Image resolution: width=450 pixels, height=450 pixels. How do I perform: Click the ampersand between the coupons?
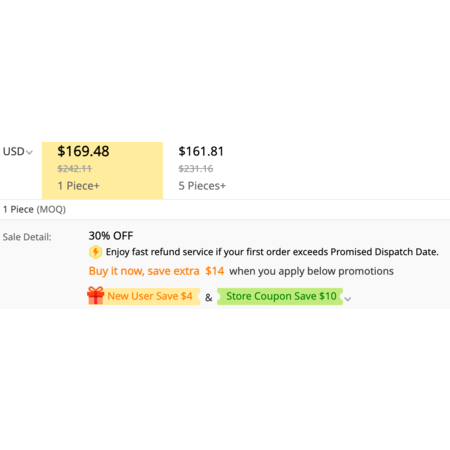coord(209,297)
